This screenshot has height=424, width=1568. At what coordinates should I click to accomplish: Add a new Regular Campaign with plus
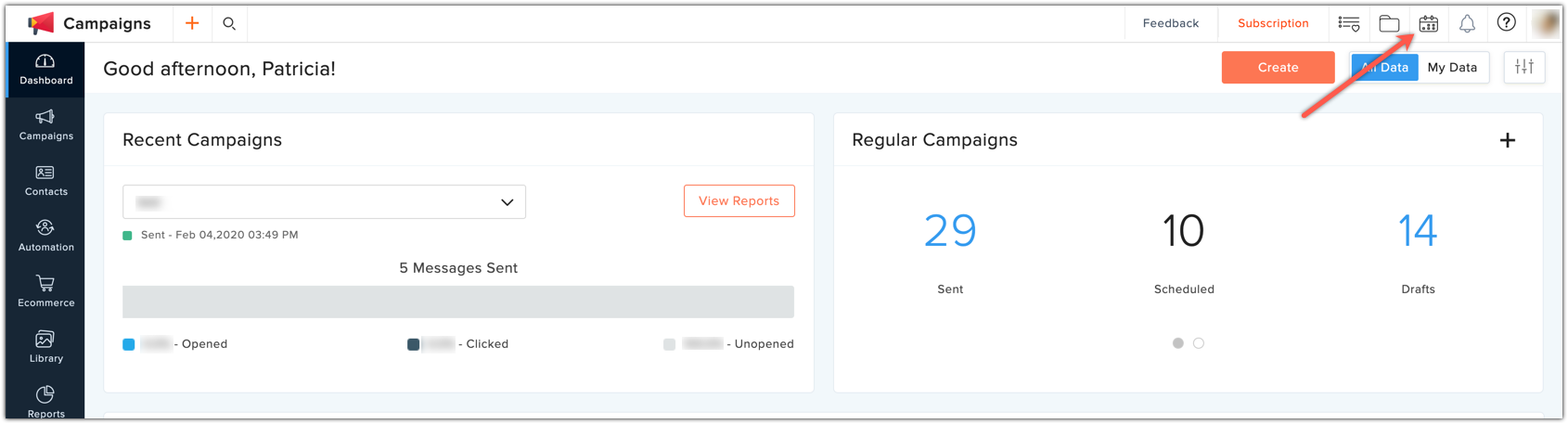click(1508, 140)
